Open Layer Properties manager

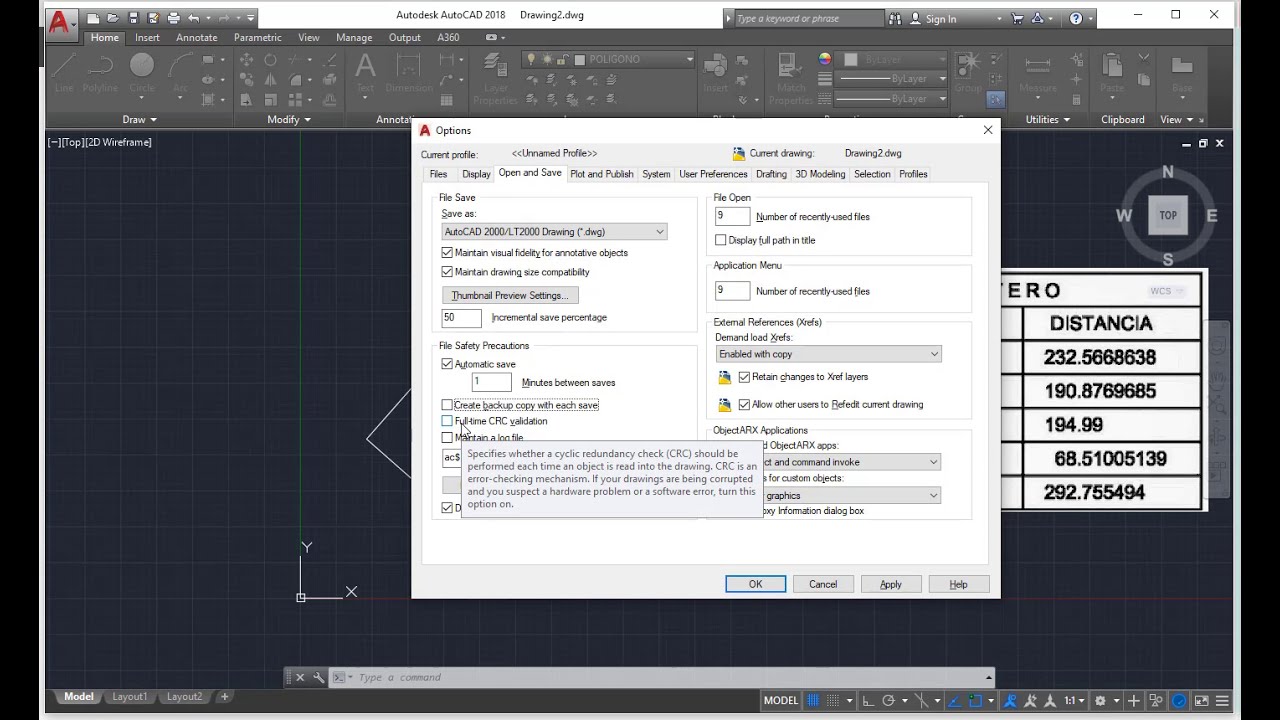click(x=495, y=80)
